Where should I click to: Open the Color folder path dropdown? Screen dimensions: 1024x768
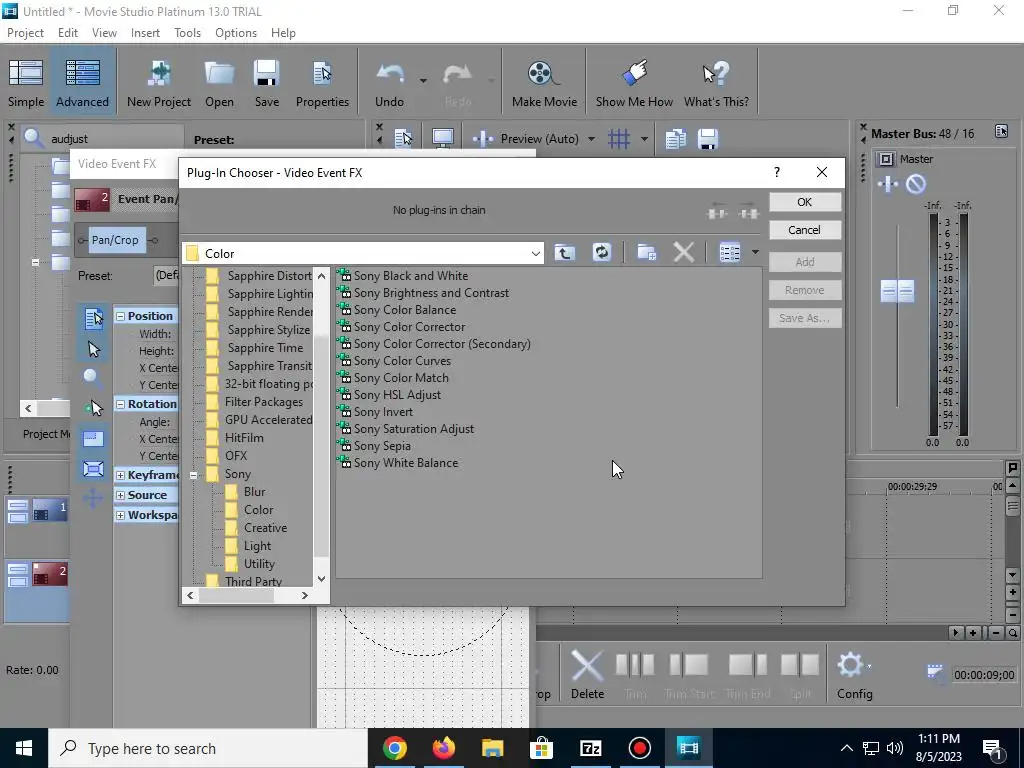coord(536,253)
